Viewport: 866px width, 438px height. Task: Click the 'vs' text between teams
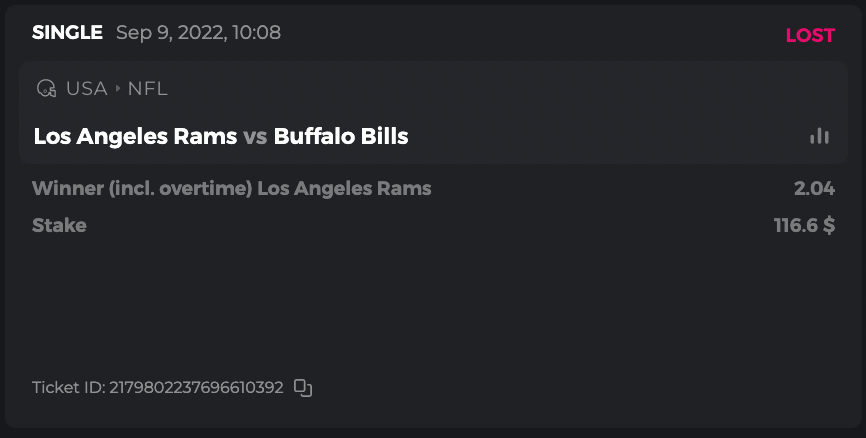pyautogui.click(x=255, y=136)
